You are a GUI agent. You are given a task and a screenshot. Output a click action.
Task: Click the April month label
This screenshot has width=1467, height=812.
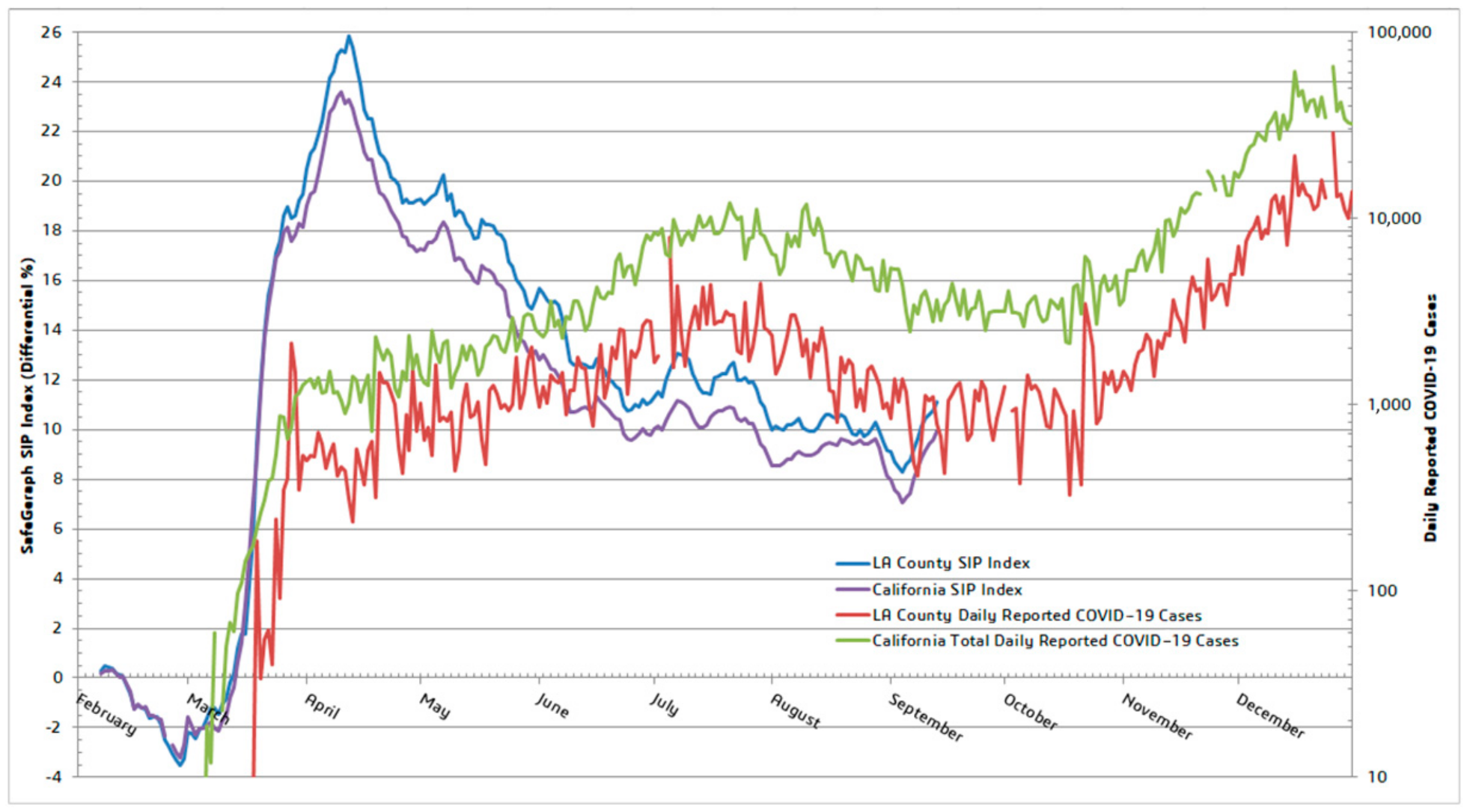point(323,705)
